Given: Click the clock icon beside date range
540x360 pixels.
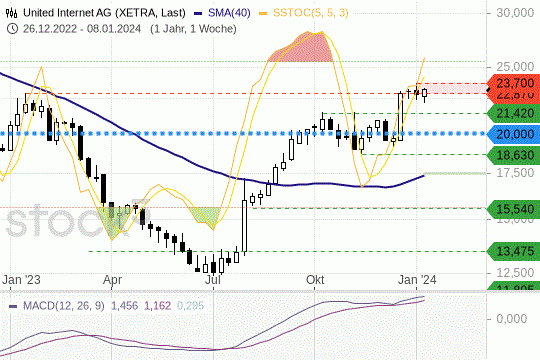Looking at the screenshot, I should [x=12, y=29].
